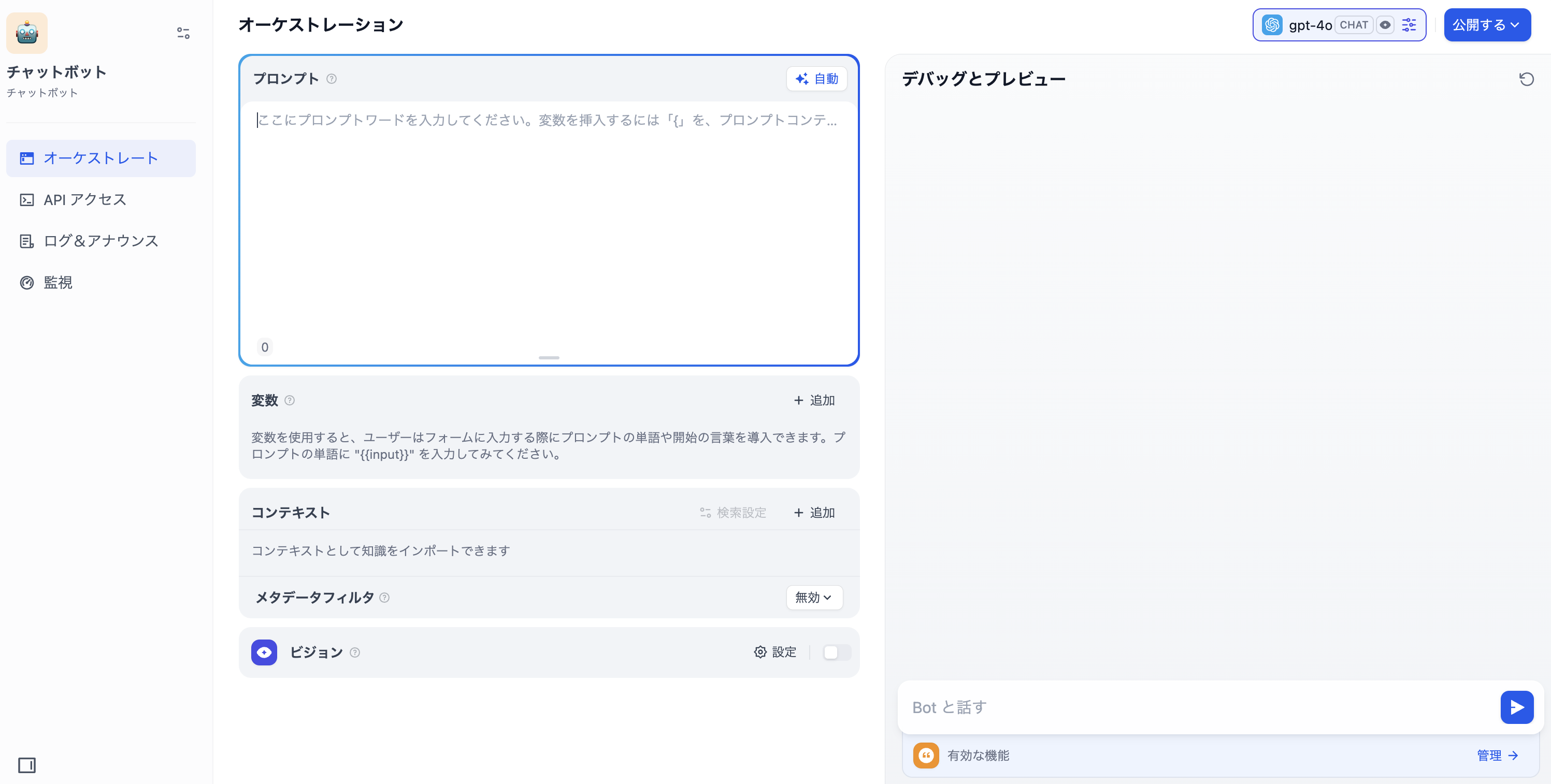1551x784 pixels.
Task: Open app settings icon beside robot avatar
Action: pos(183,33)
